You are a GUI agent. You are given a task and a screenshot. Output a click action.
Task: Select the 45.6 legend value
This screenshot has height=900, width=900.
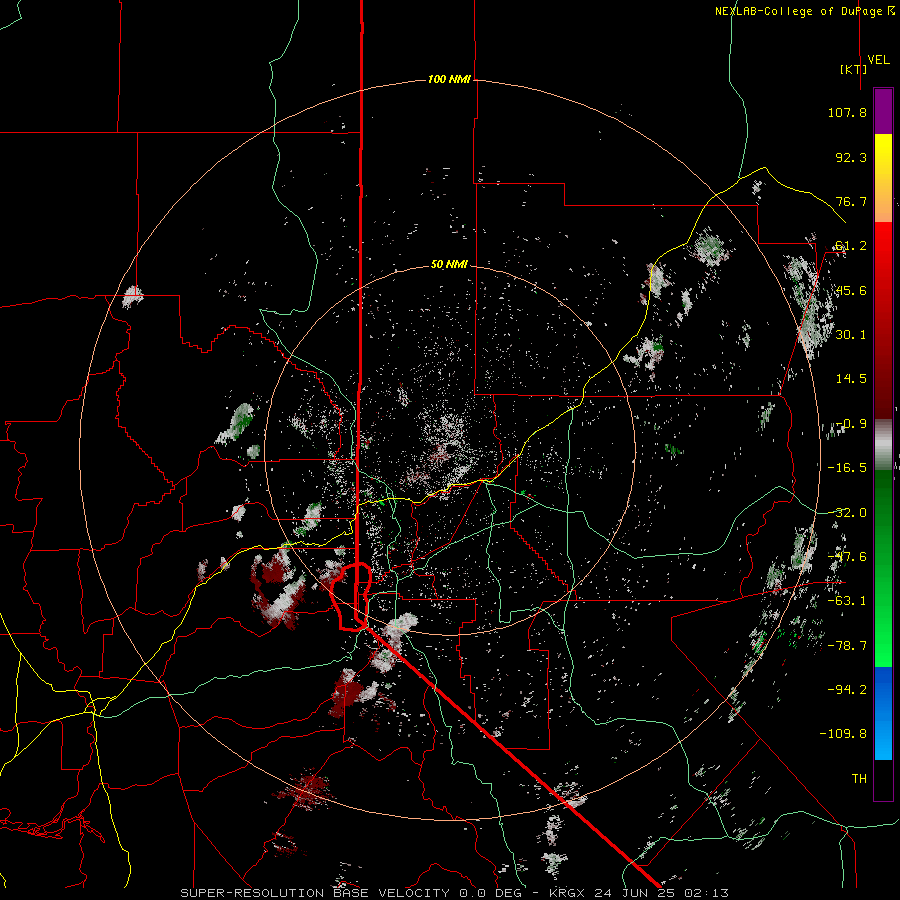click(851, 290)
